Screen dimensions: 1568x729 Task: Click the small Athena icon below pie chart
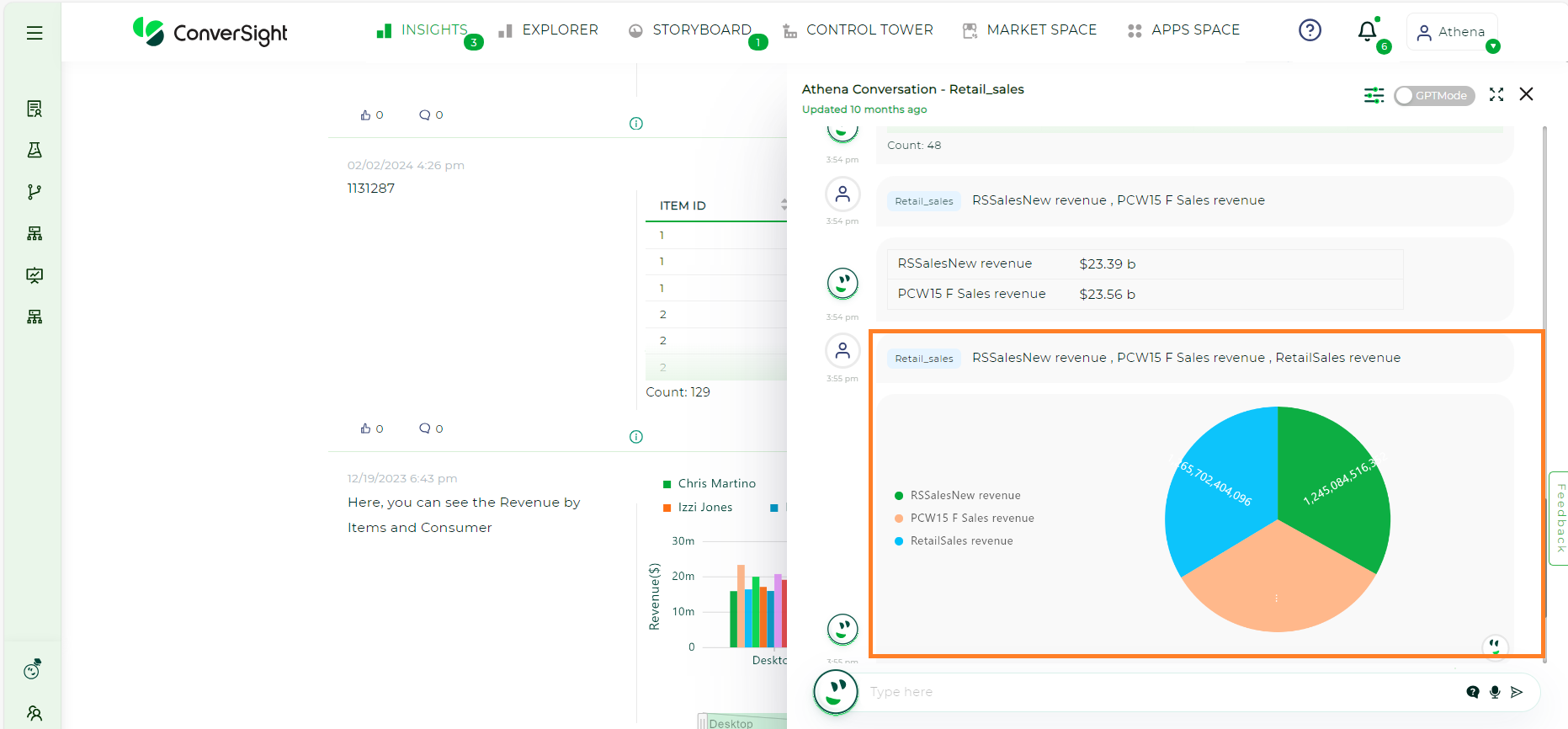[1495, 647]
